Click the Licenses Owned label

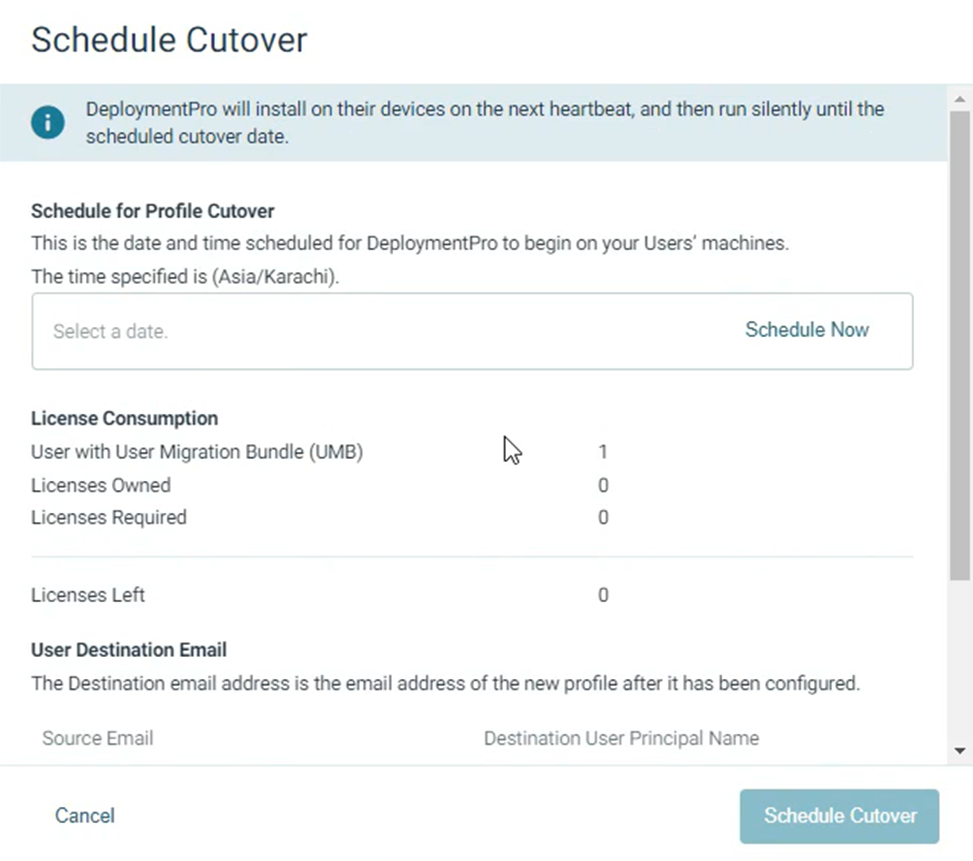click(101, 486)
